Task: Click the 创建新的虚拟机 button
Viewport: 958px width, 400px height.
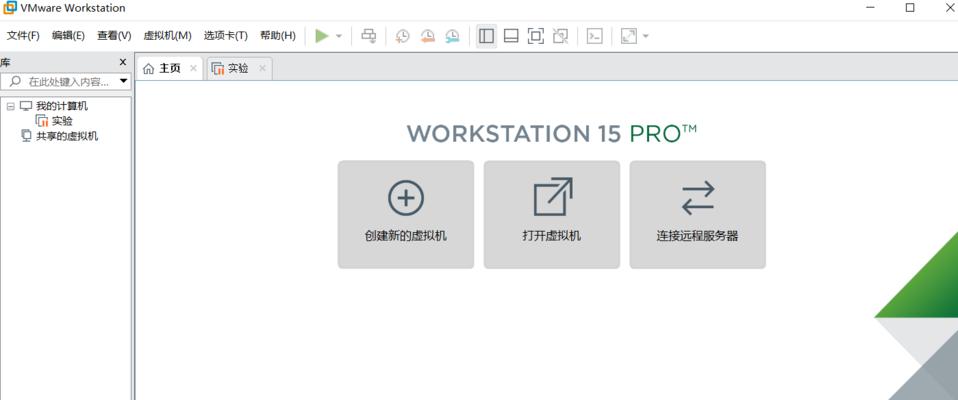Action: point(406,214)
